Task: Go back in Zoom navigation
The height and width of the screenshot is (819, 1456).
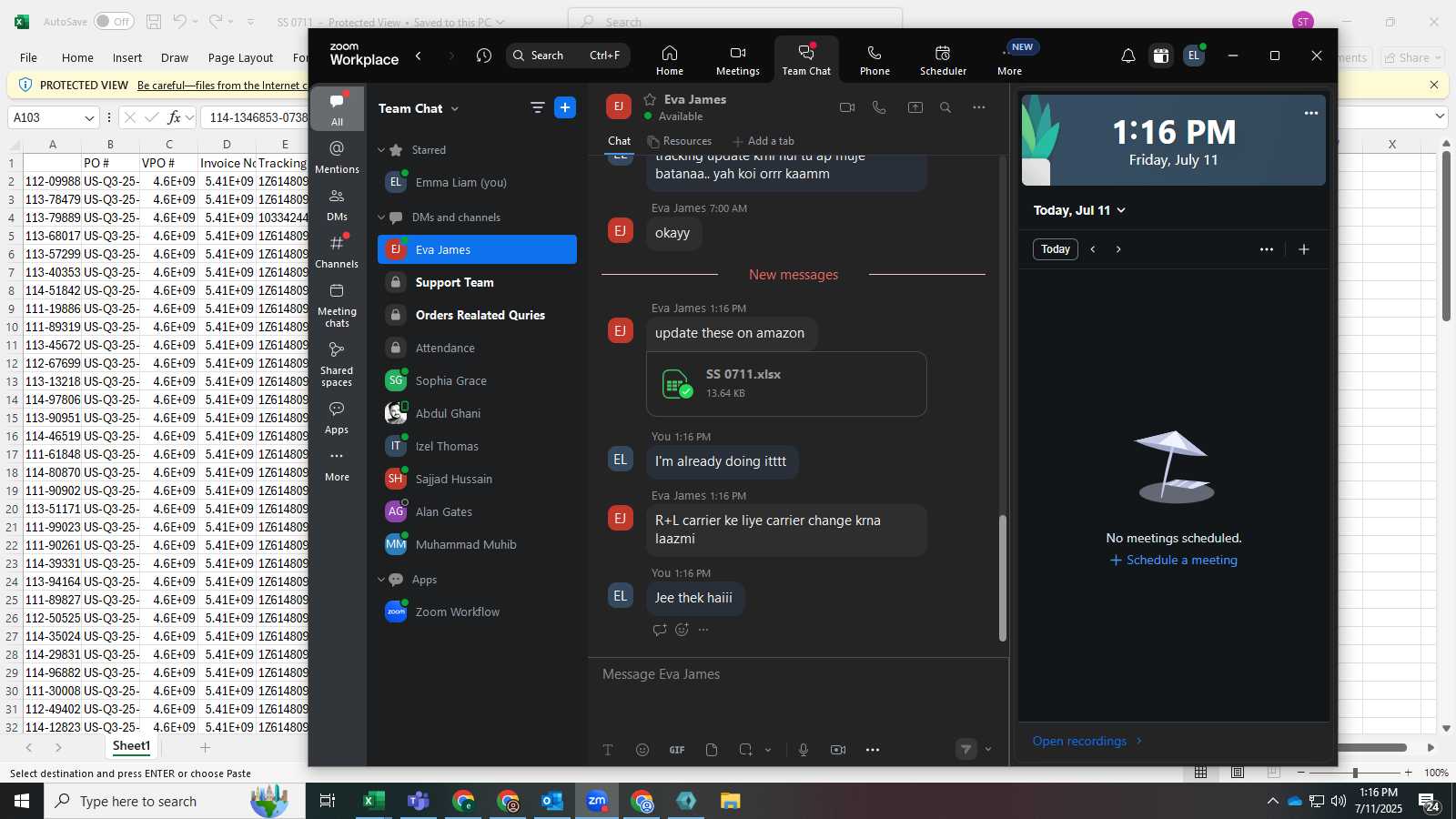Action: click(x=419, y=56)
